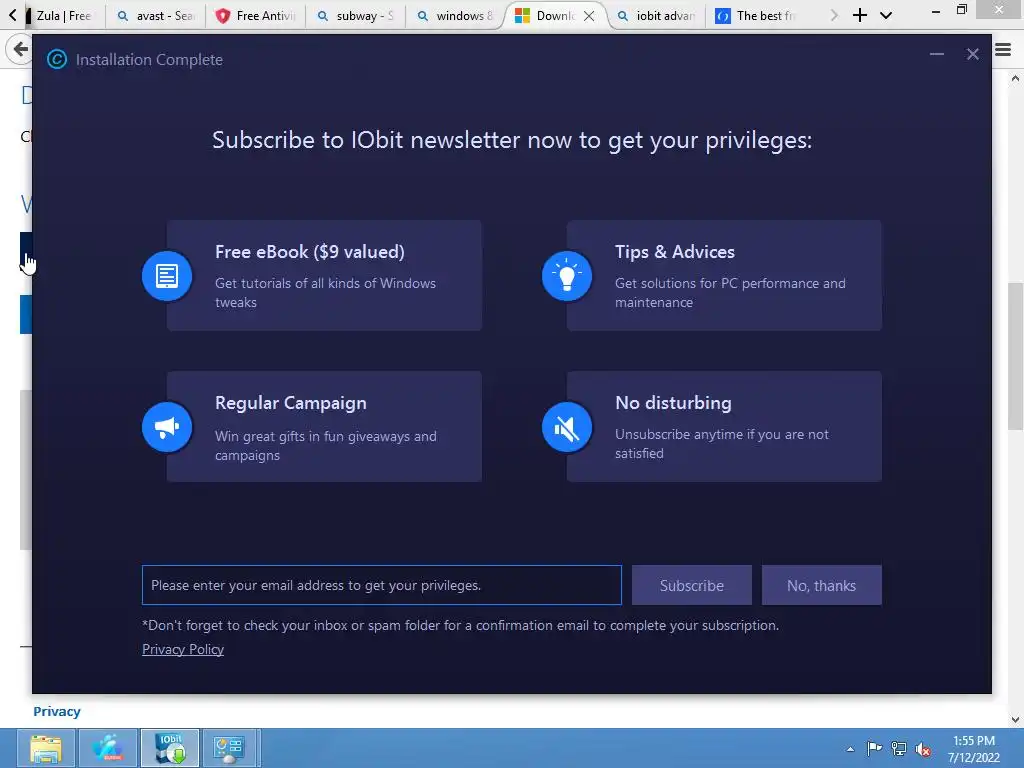Switch to the windows 8 search tab

click(x=456, y=16)
